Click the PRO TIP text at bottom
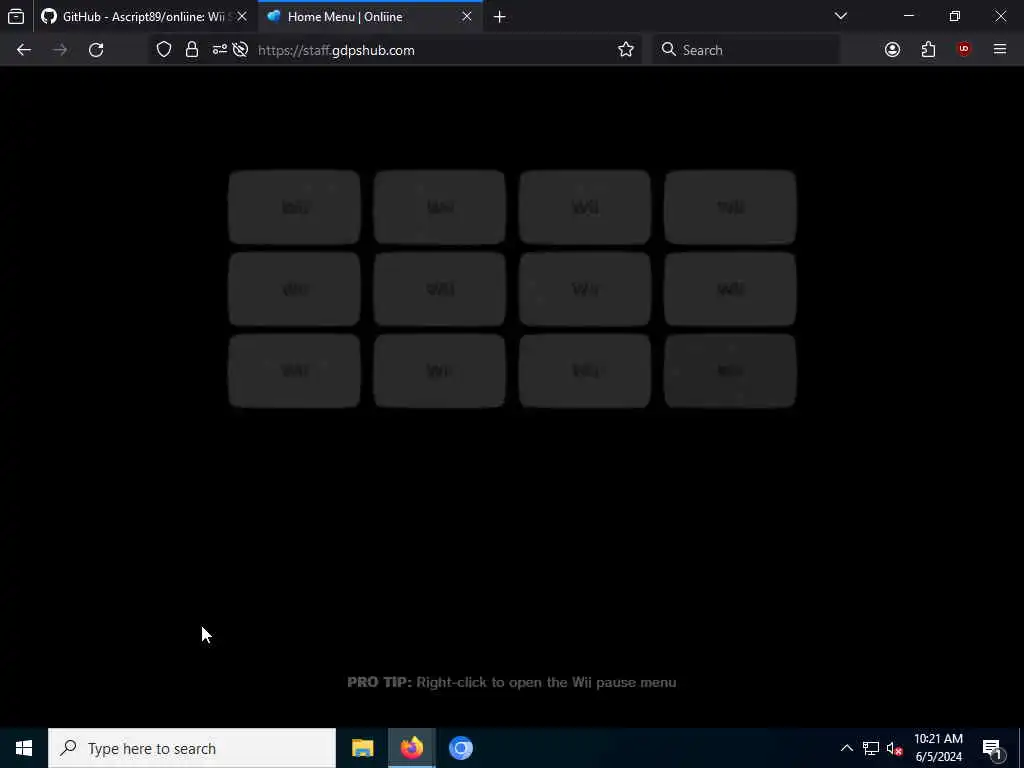This screenshot has height=768, width=1024. [x=511, y=682]
